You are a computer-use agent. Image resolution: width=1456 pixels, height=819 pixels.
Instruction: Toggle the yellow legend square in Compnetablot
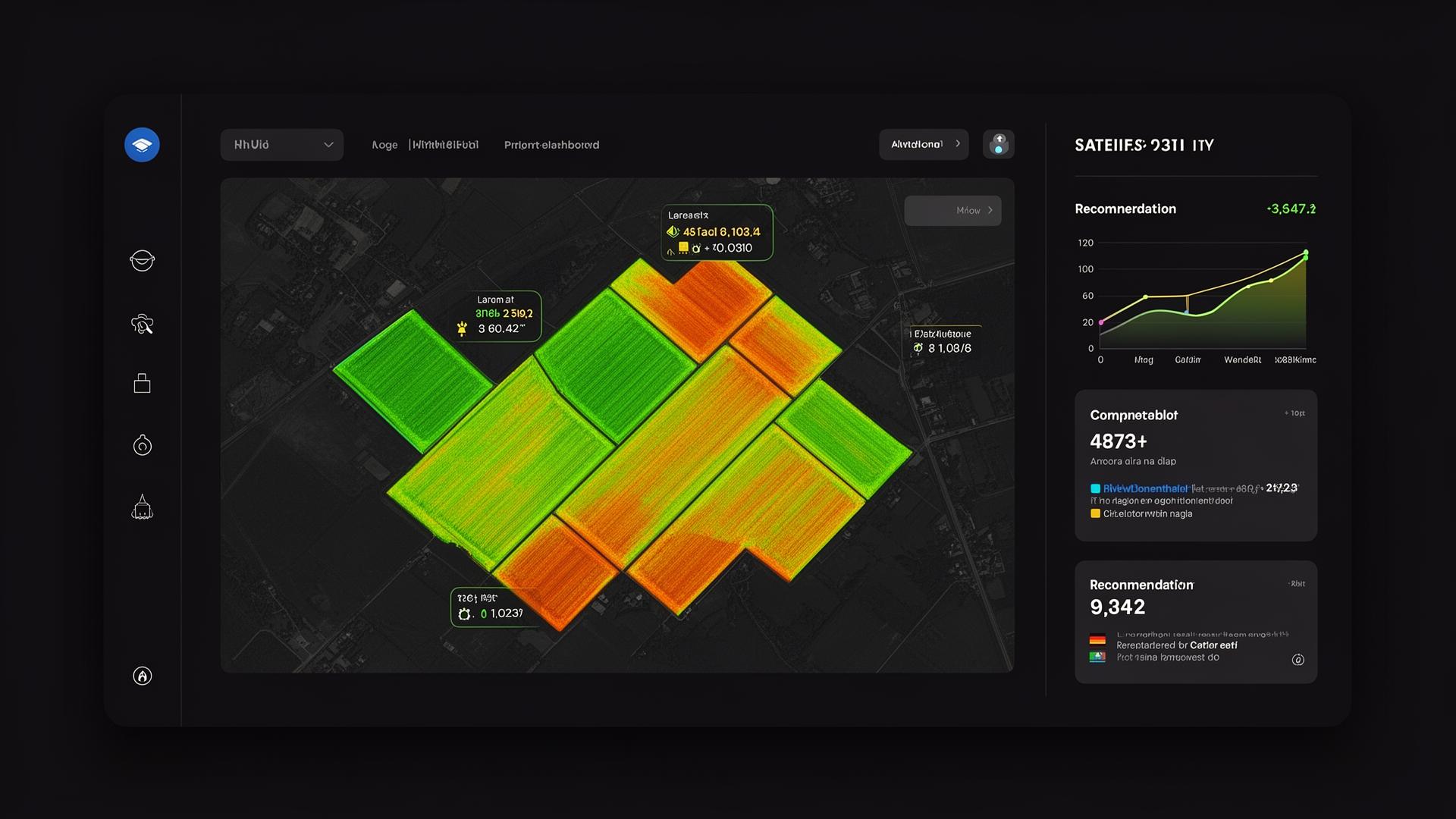click(1095, 513)
